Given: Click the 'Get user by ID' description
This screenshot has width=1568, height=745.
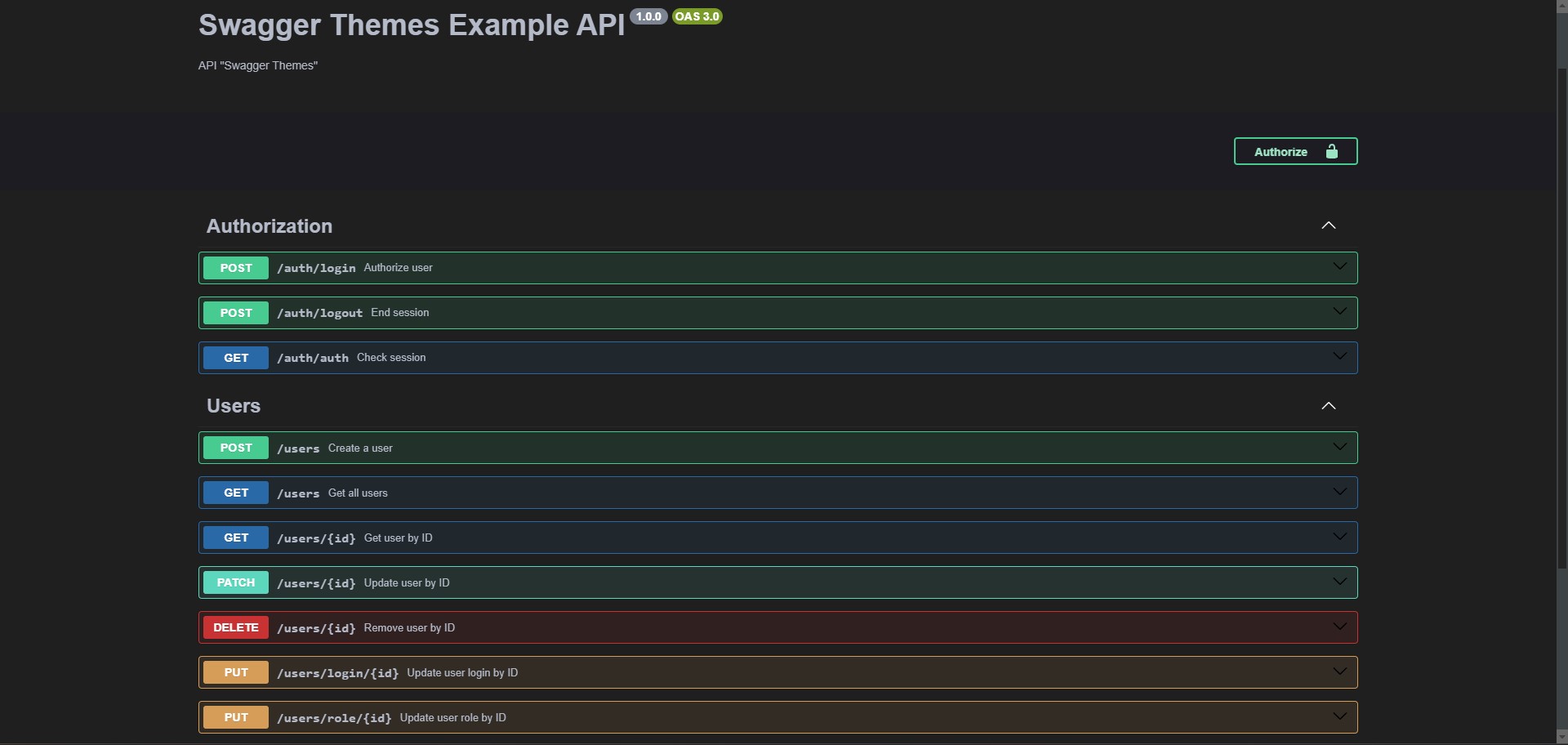Looking at the screenshot, I should (399, 538).
